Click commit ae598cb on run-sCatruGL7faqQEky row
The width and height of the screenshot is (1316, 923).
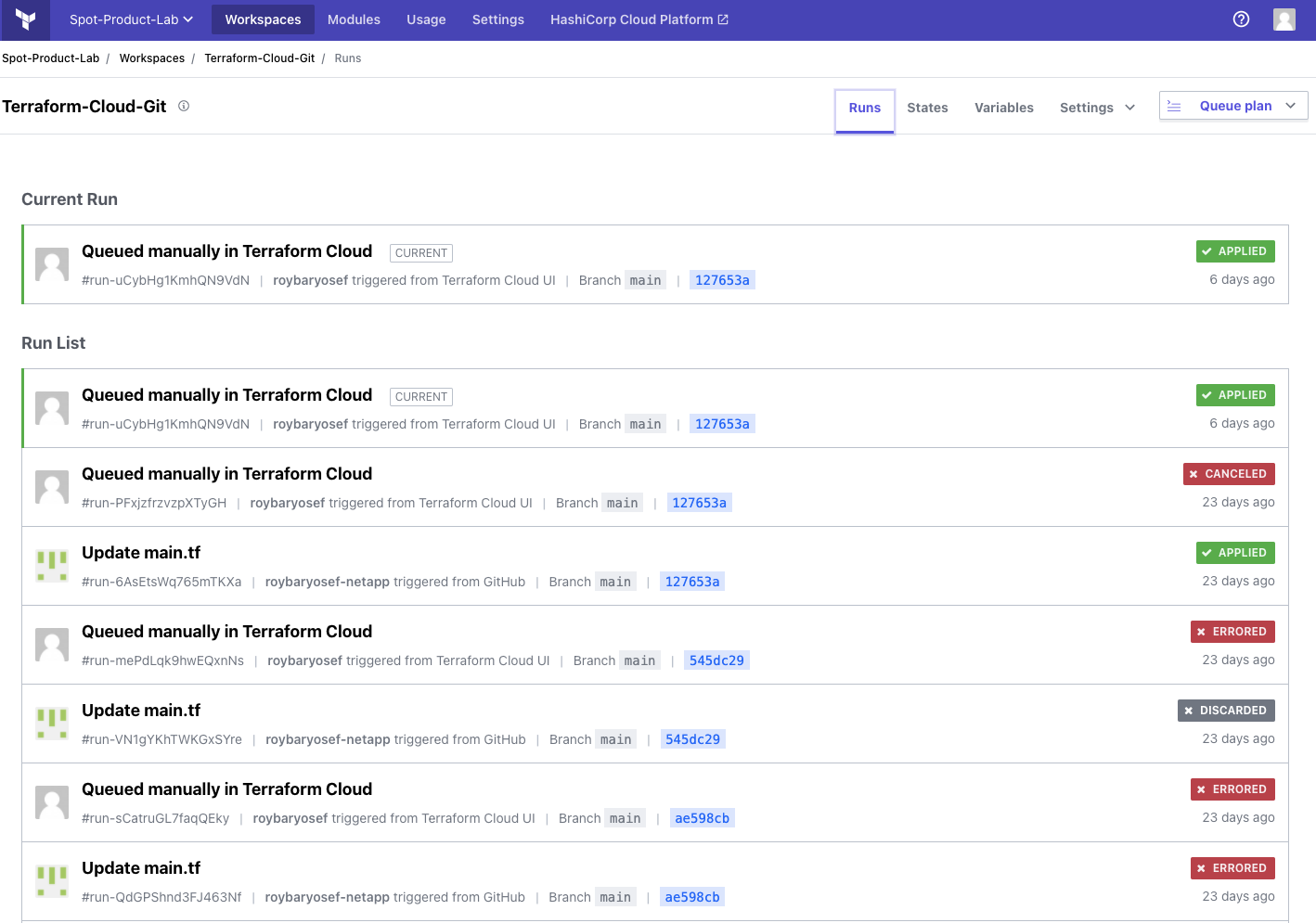[702, 818]
